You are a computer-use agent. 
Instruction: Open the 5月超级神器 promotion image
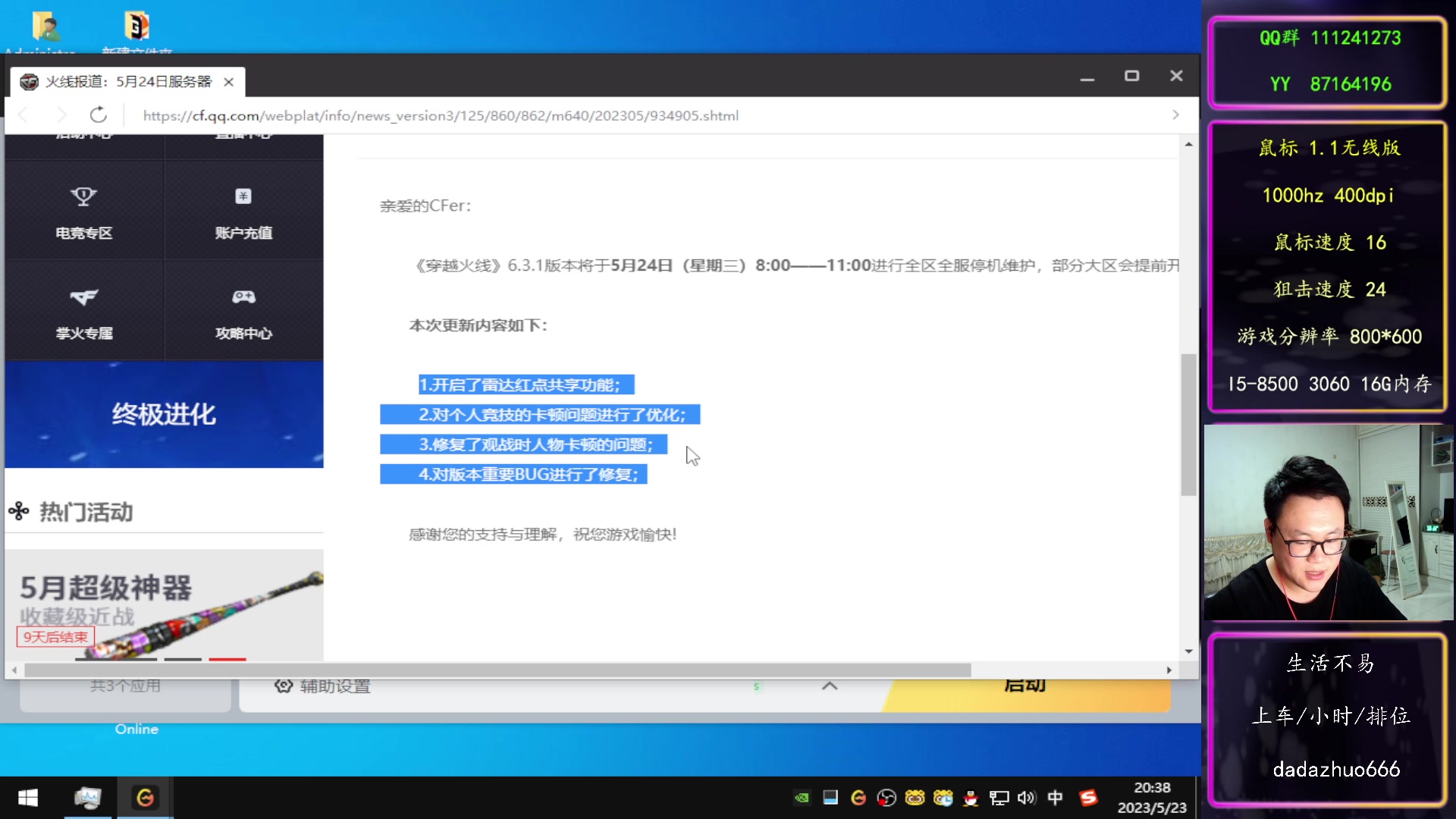click(x=164, y=605)
